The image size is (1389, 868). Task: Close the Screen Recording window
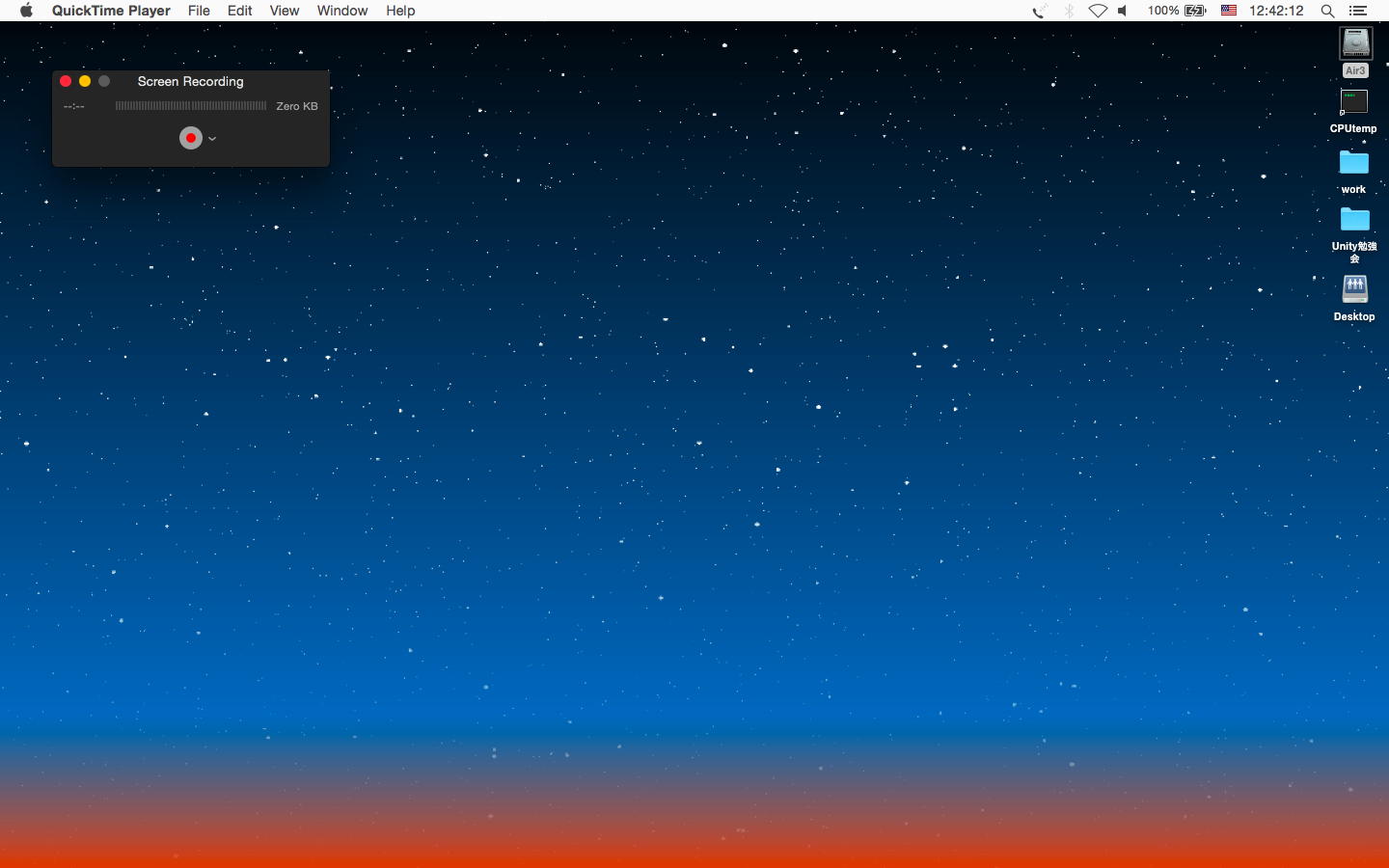pos(66,81)
